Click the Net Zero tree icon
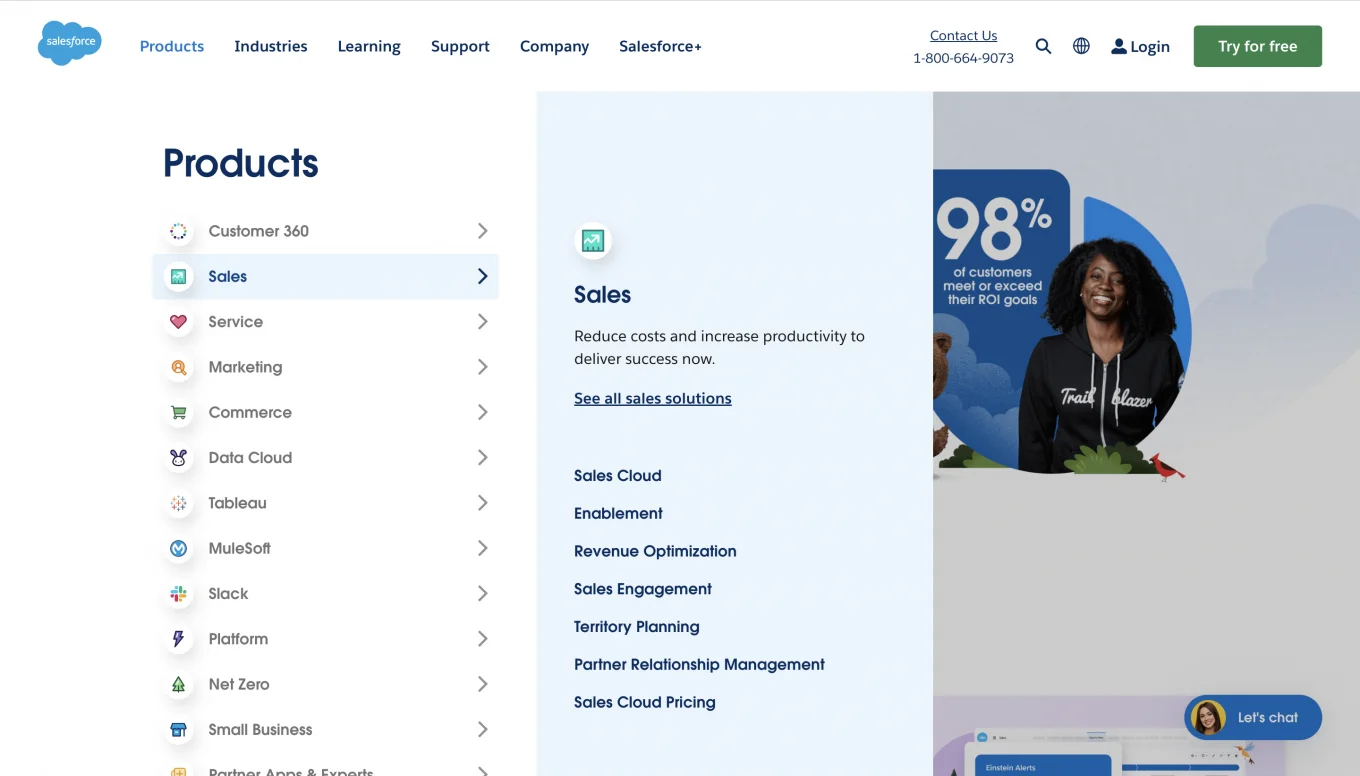This screenshot has height=776, width=1360. pyautogui.click(x=178, y=684)
